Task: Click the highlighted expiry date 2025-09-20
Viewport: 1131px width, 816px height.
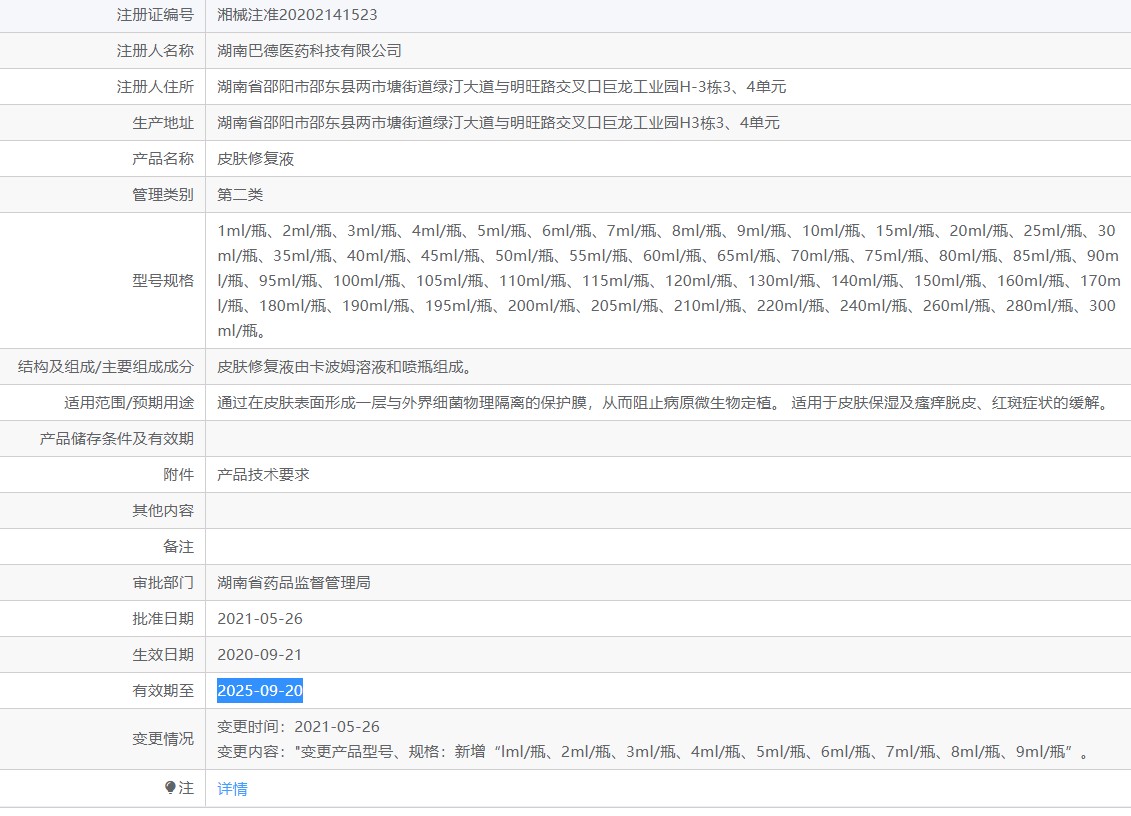Action: 260,690
